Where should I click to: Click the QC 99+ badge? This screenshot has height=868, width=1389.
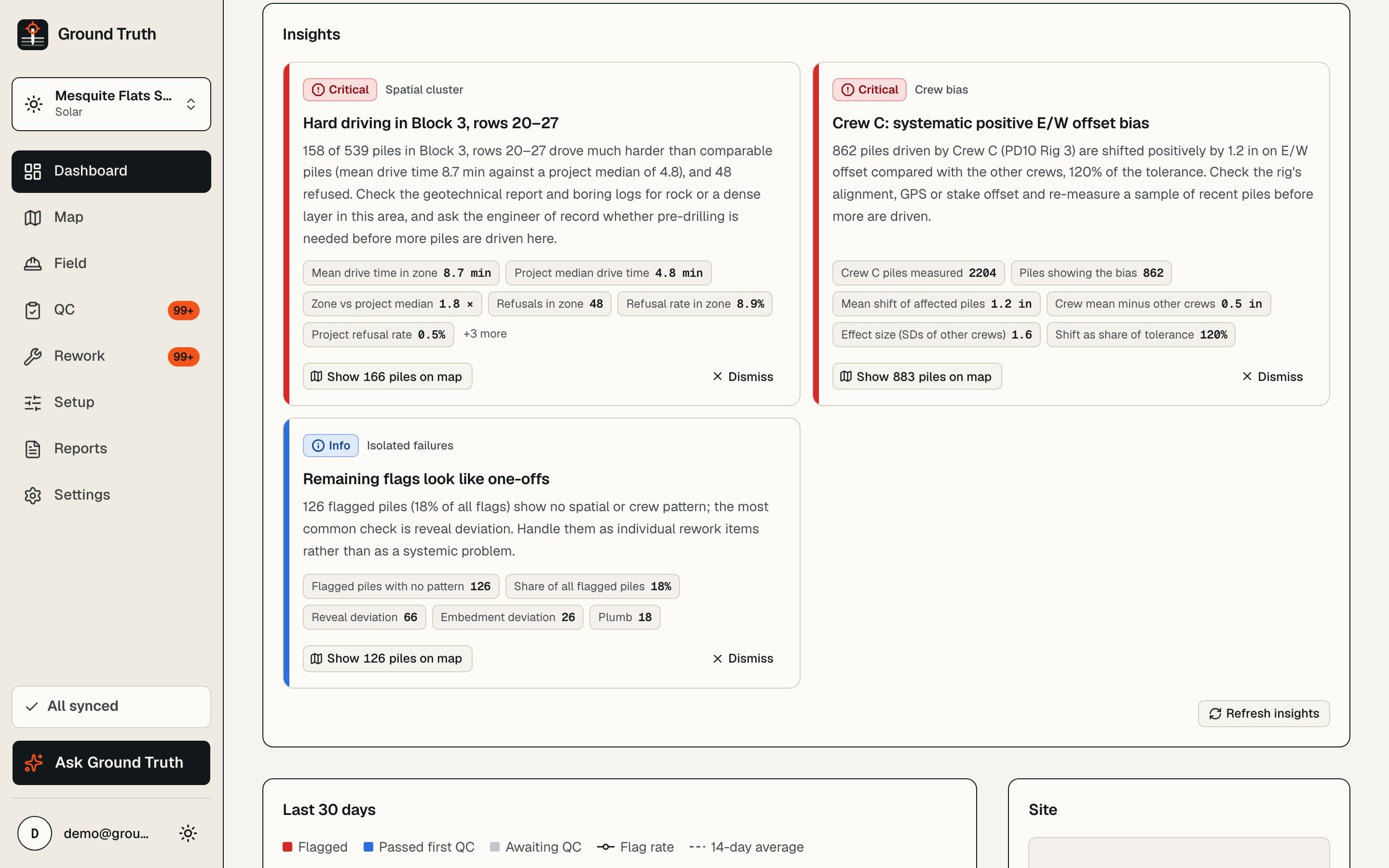coord(184,311)
